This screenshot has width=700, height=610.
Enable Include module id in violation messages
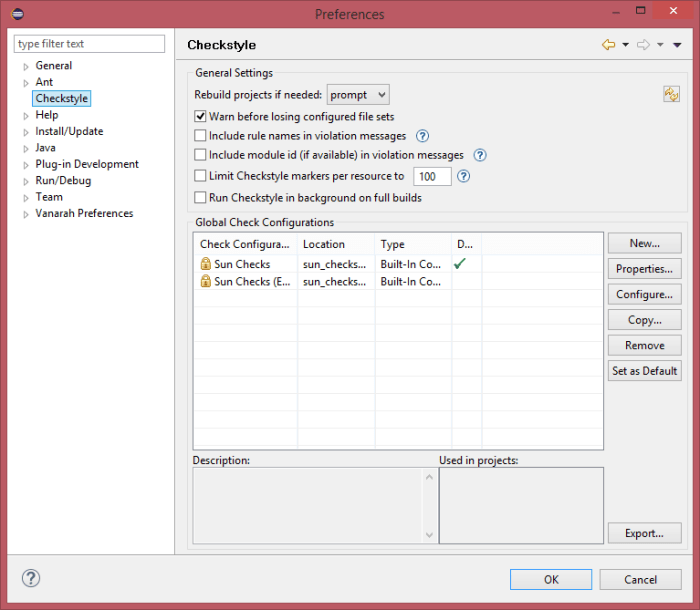(x=200, y=155)
